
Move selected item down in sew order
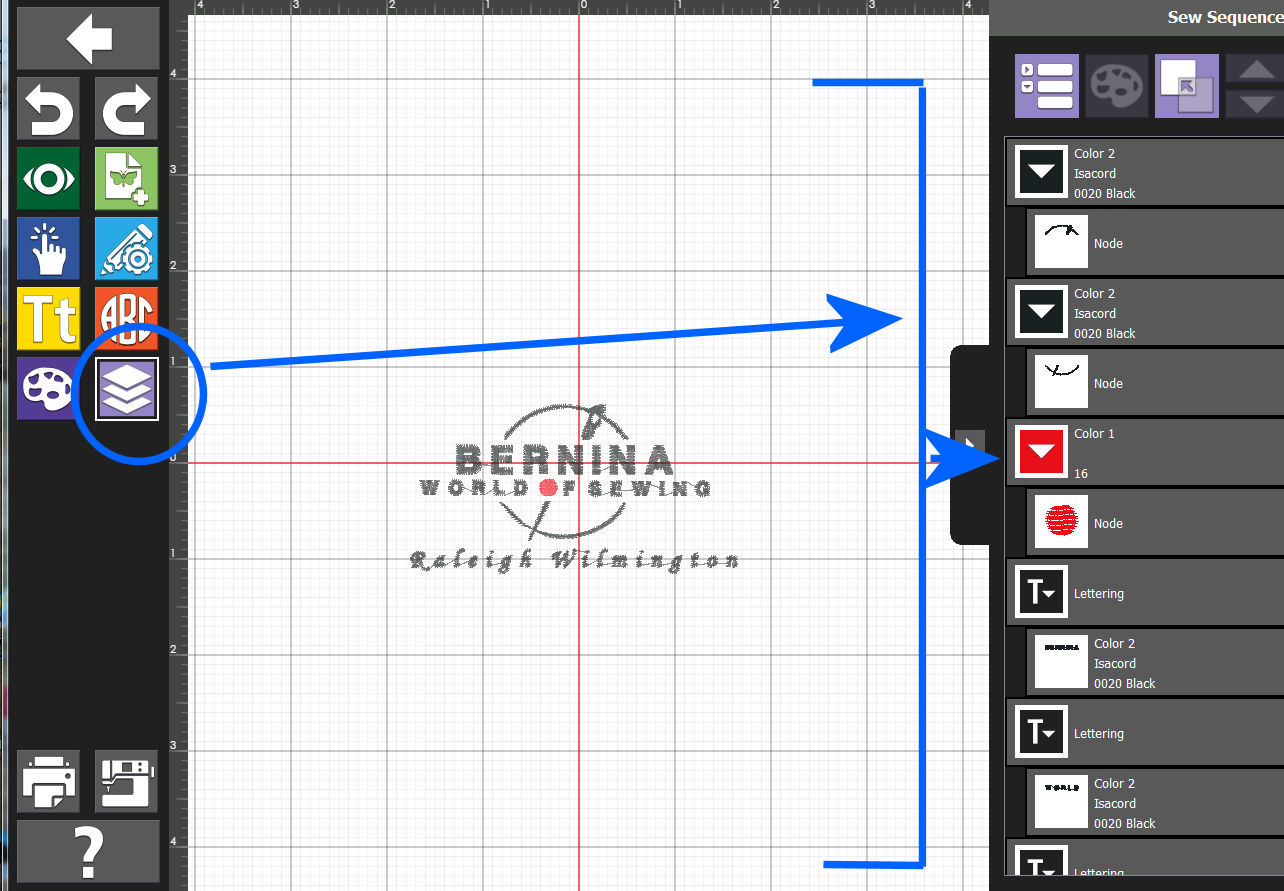pos(1257,103)
